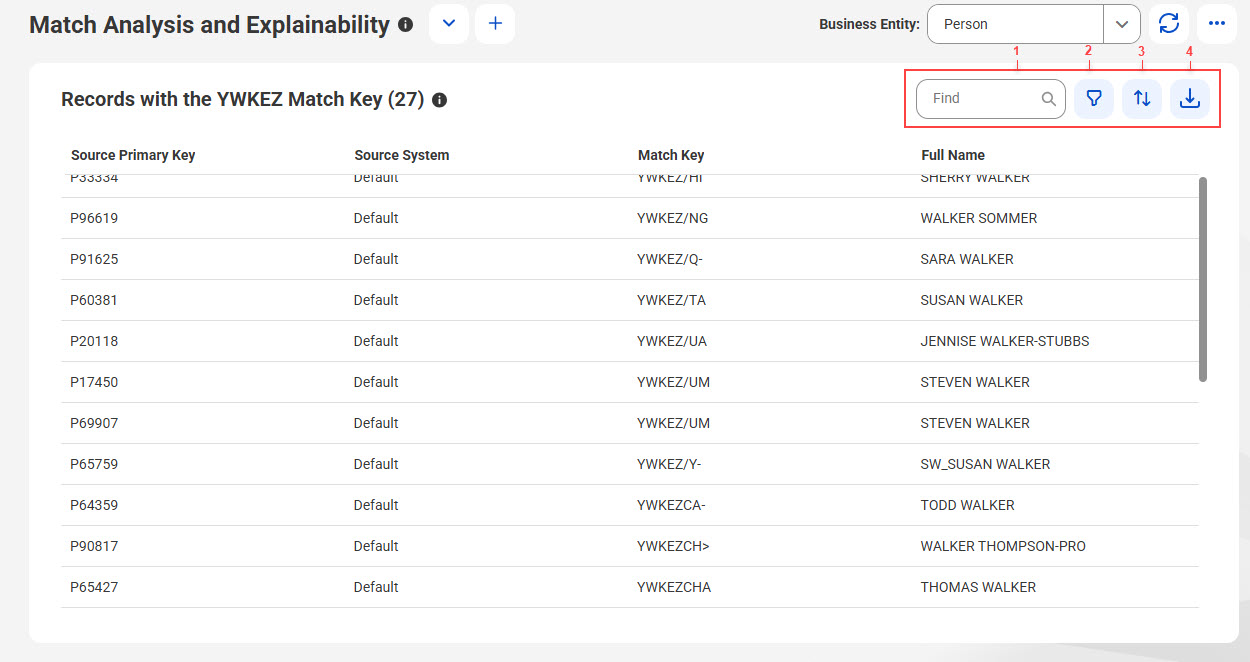Click match key YWKEZ/Y-

669,464
